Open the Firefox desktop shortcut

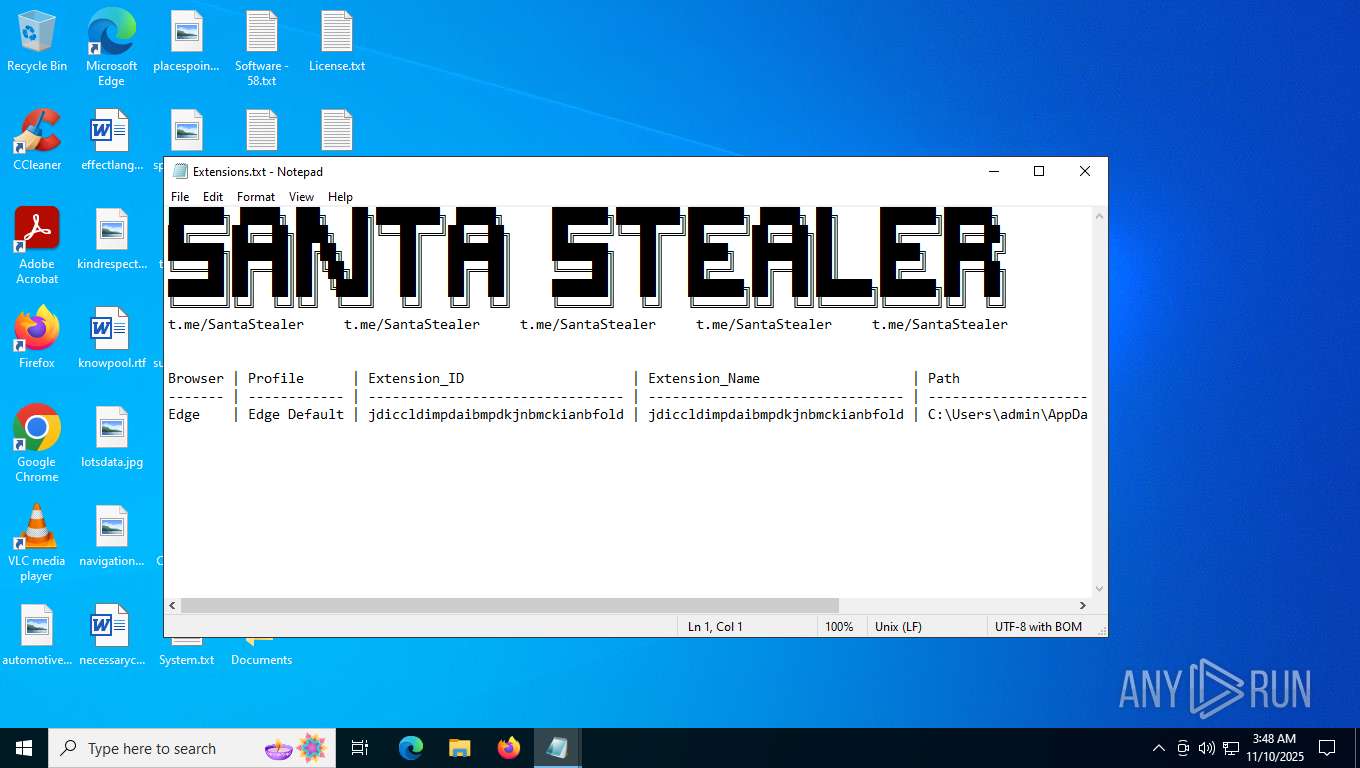tap(37, 338)
